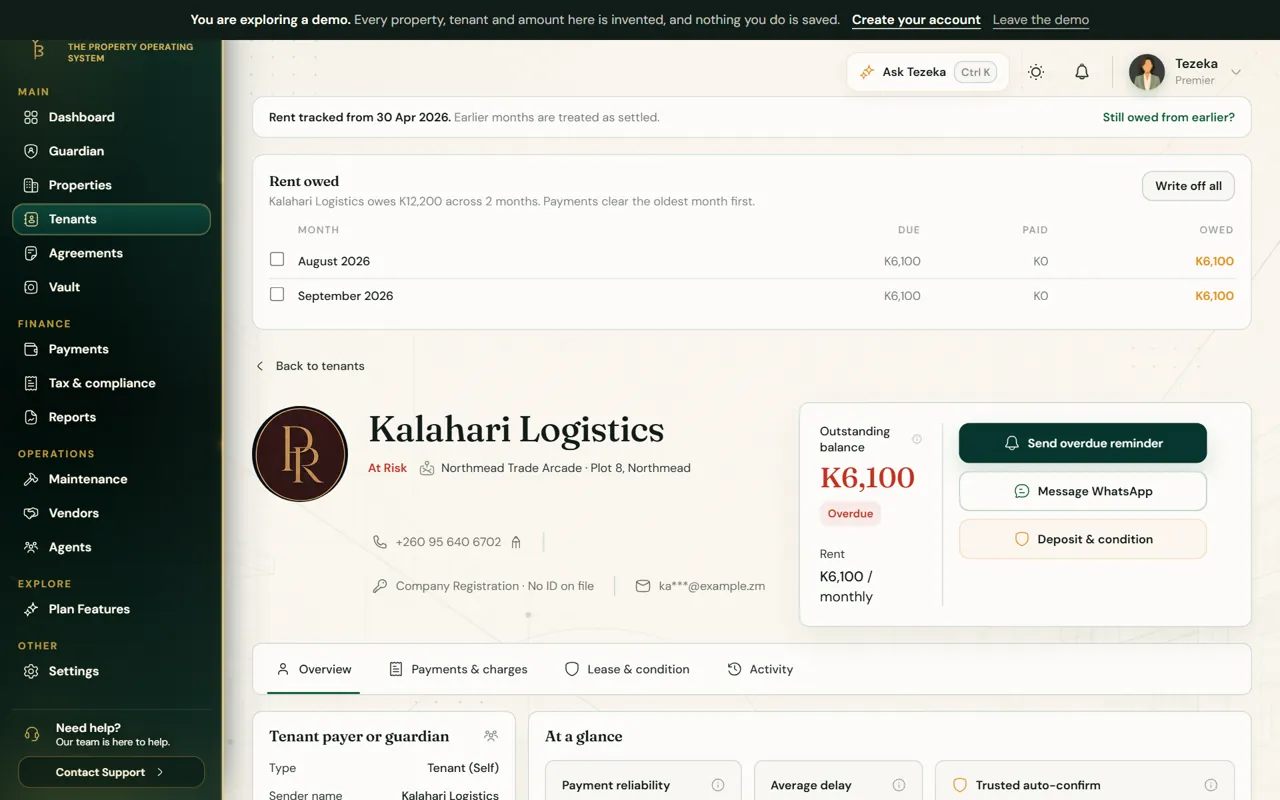Click Message WhatsApp button
This screenshot has width=1280, height=800.
click(x=1083, y=491)
